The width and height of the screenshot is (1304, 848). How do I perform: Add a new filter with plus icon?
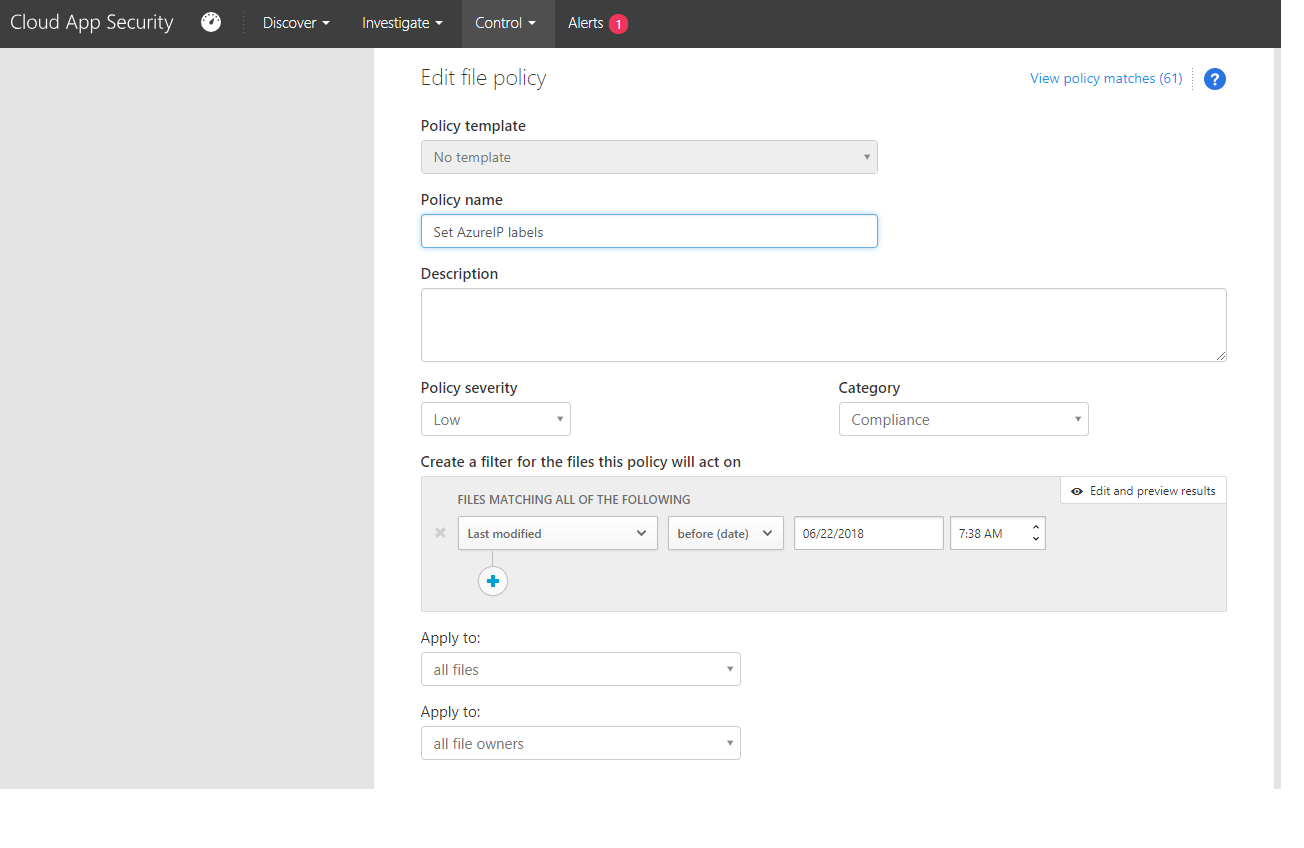point(493,581)
